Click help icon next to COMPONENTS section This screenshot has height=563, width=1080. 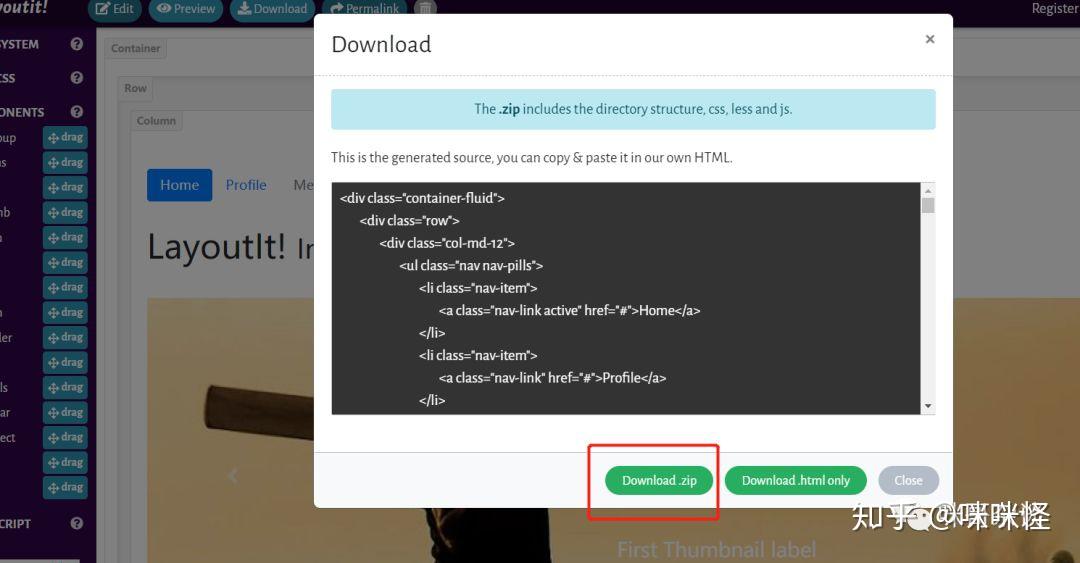click(x=76, y=112)
